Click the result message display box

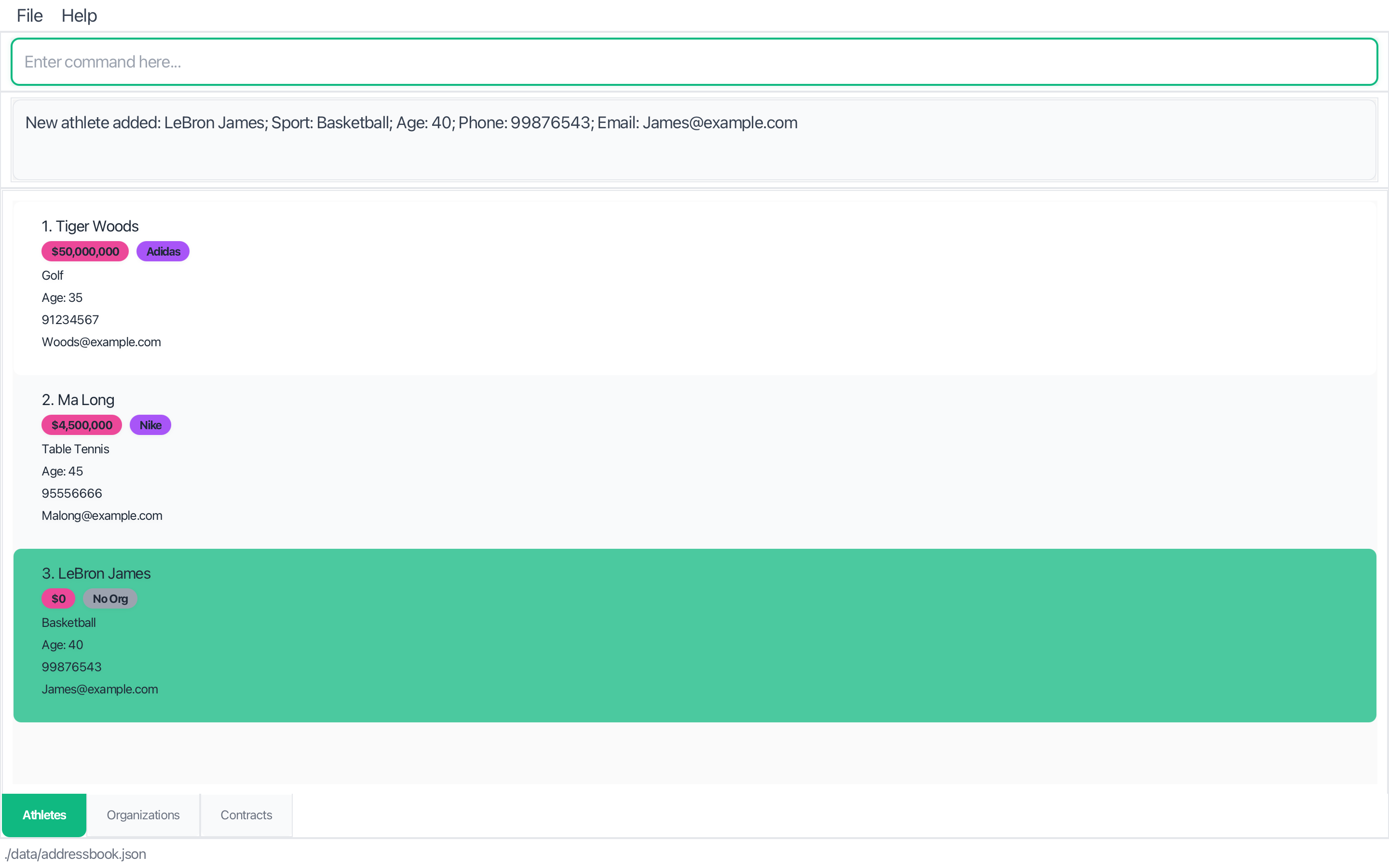pos(694,139)
